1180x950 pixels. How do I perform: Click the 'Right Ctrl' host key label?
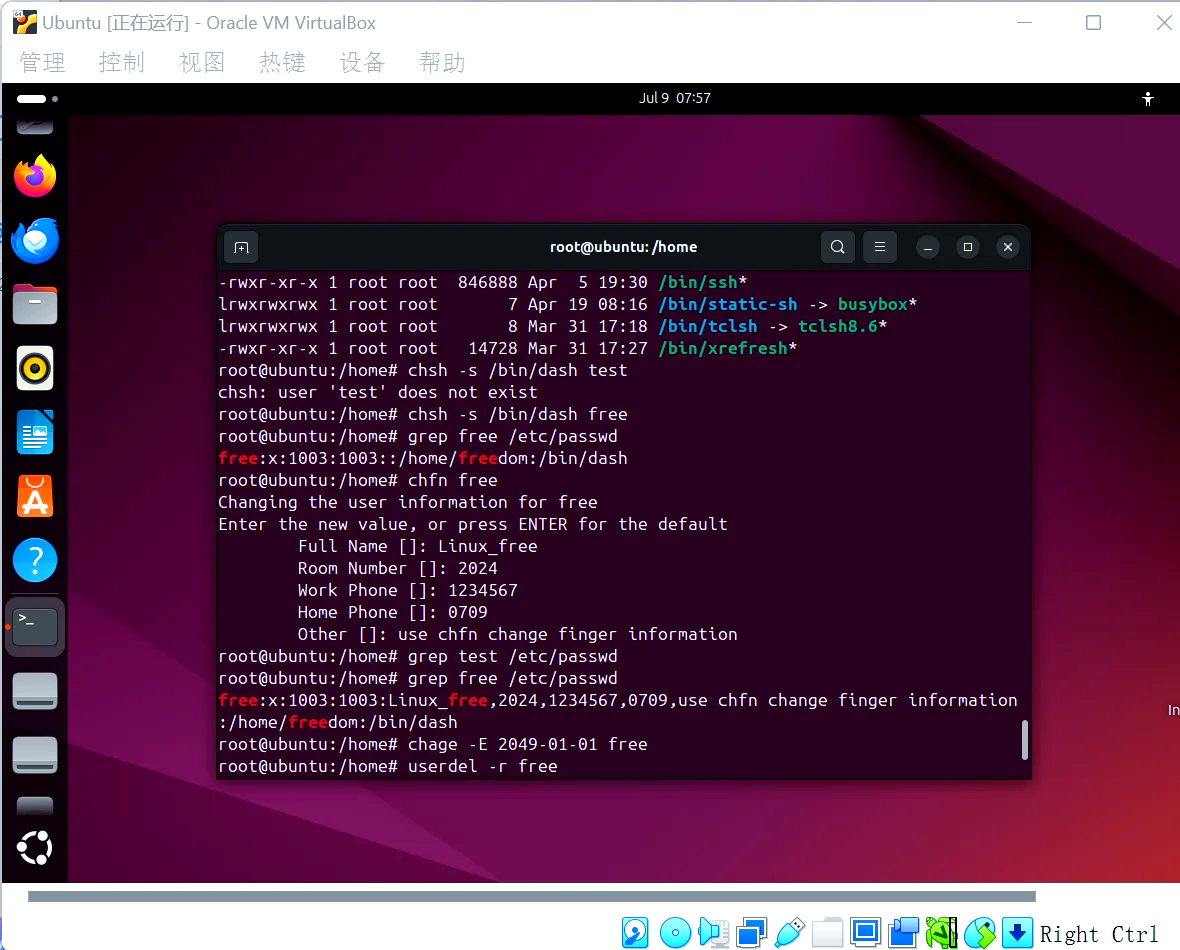pyautogui.click(x=1098, y=934)
